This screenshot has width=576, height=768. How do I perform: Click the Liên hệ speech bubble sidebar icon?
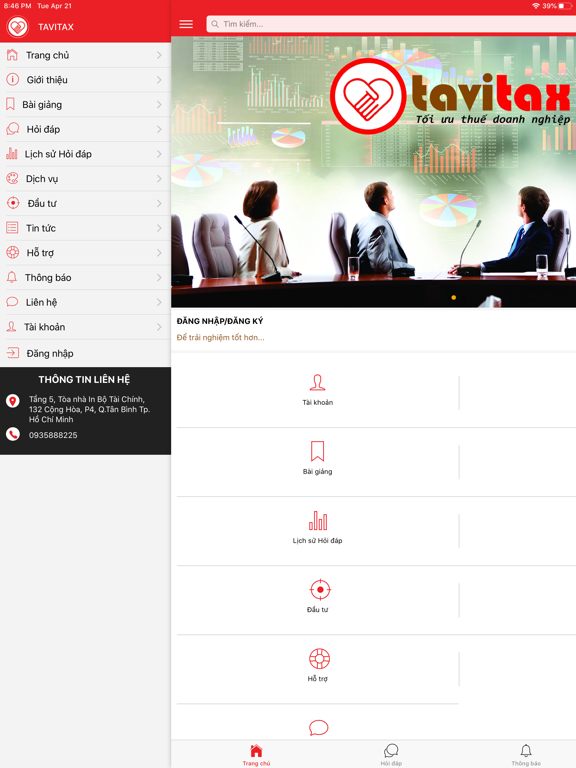coord(12,302)
